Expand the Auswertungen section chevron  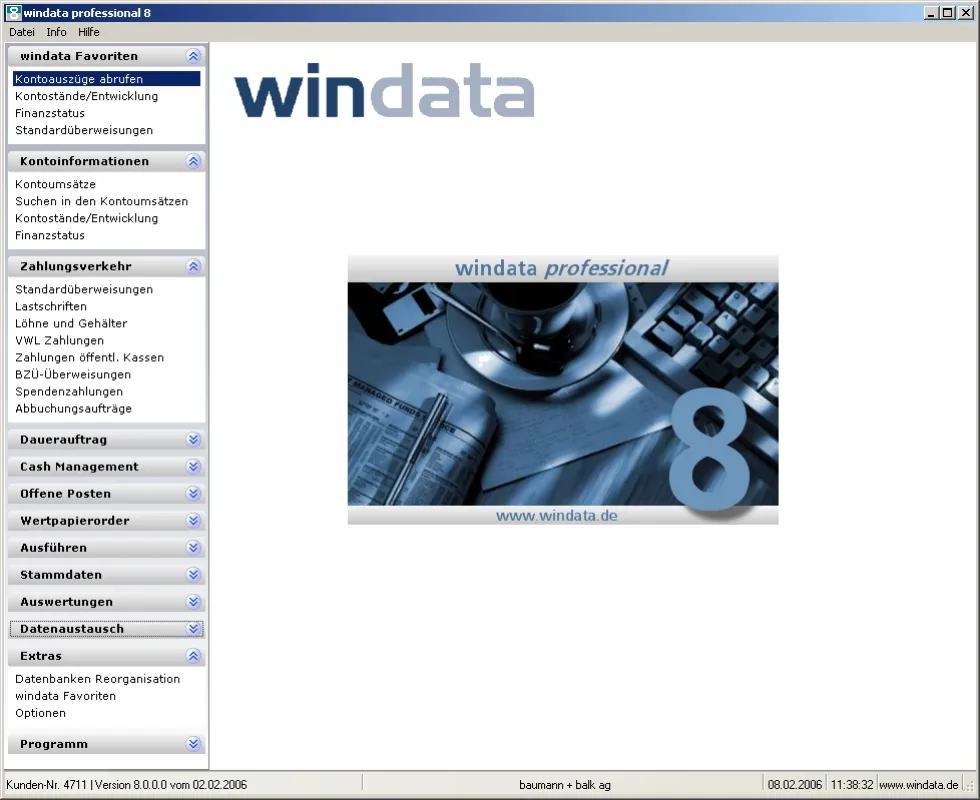tap(193, 602)
